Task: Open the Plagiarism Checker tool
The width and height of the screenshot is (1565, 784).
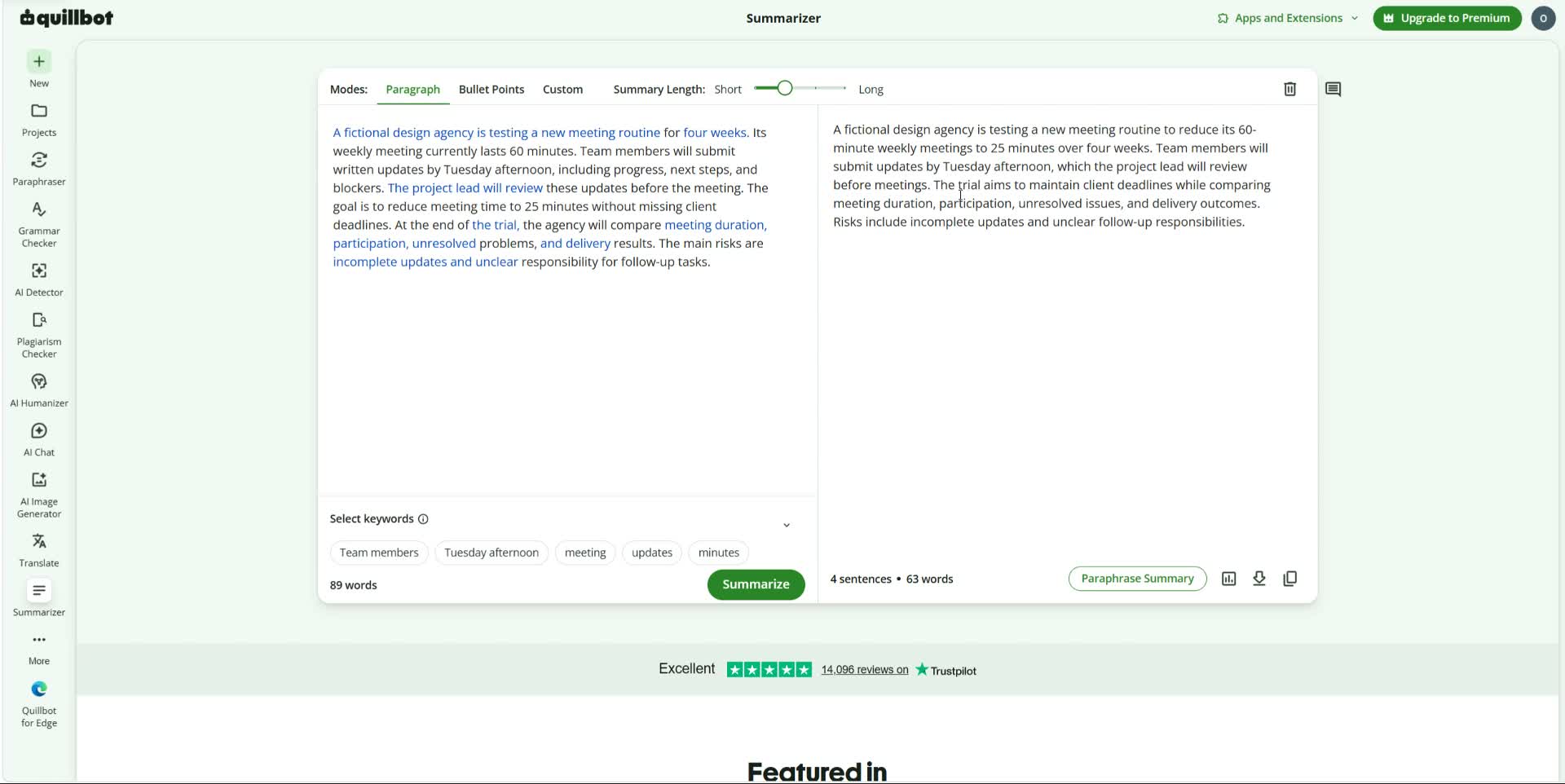Action: click(38, 335)
